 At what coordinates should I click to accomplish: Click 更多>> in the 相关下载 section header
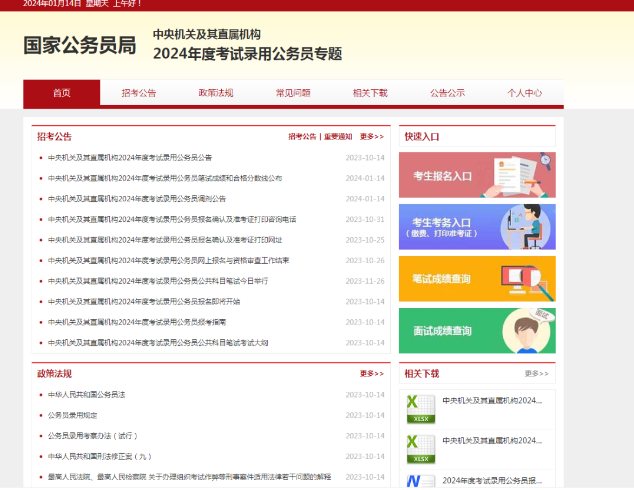point(537,374)
